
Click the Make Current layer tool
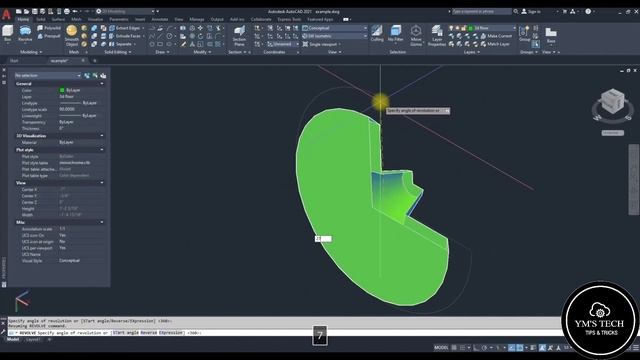tap(496, 36)
